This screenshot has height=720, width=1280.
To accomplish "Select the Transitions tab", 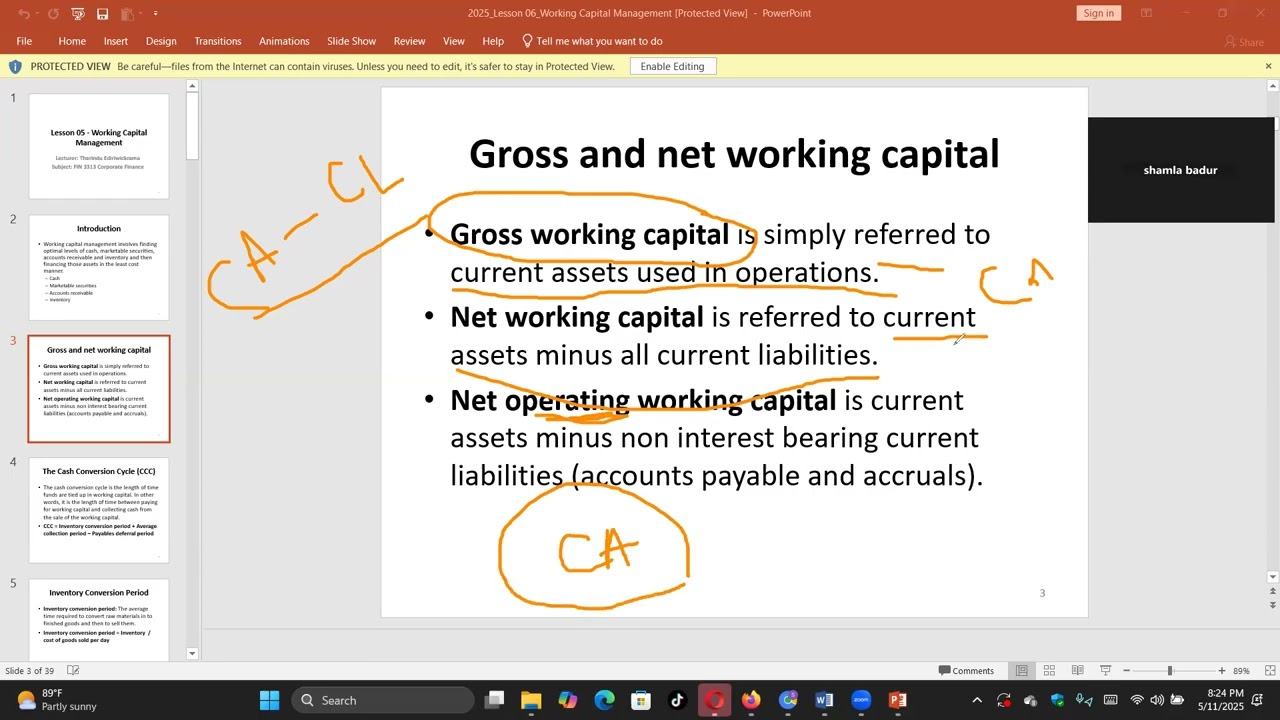I will pyautogui.click(x=218, y=41).
